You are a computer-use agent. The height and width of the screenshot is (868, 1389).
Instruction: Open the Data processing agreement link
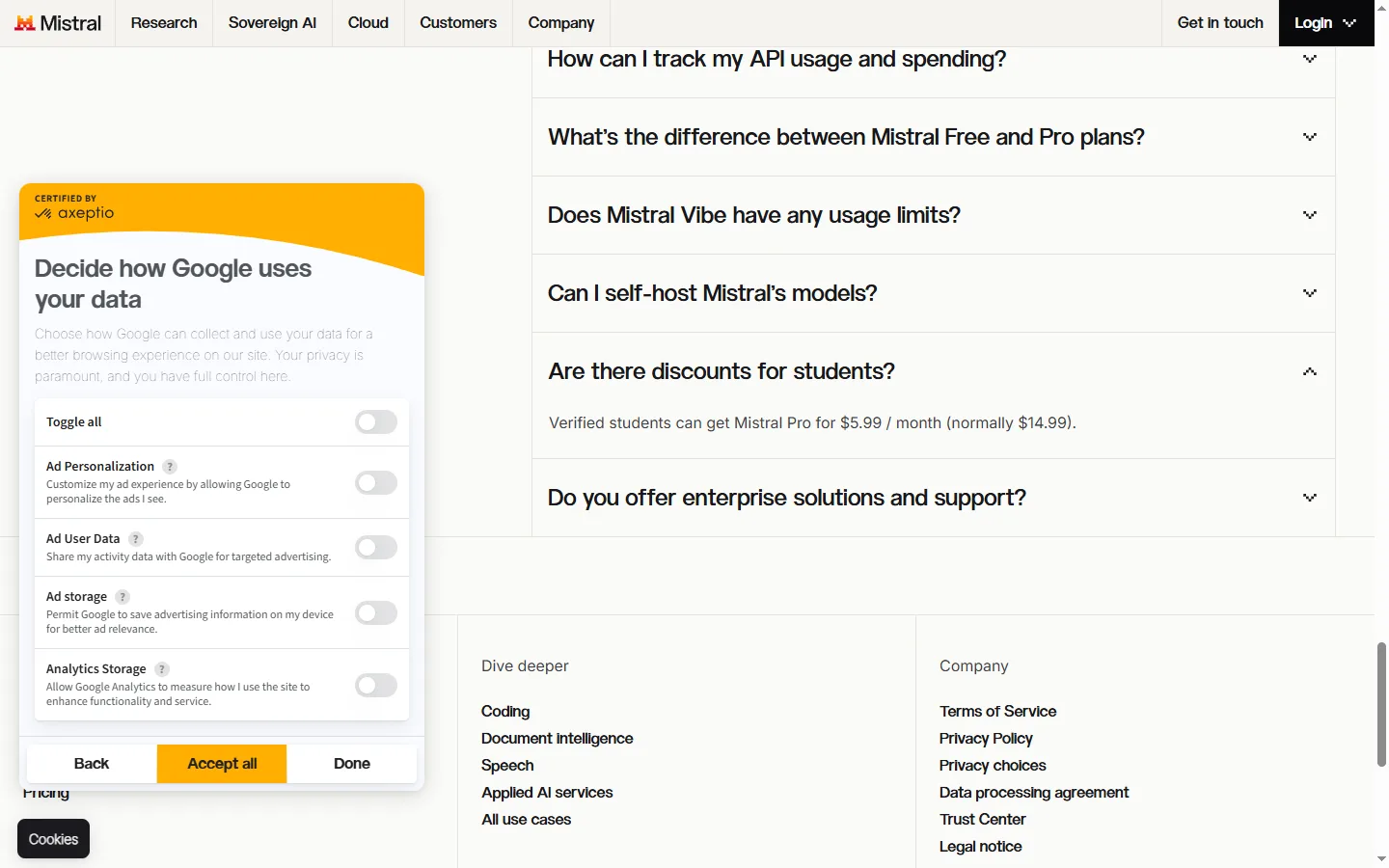click(1034, 793)
